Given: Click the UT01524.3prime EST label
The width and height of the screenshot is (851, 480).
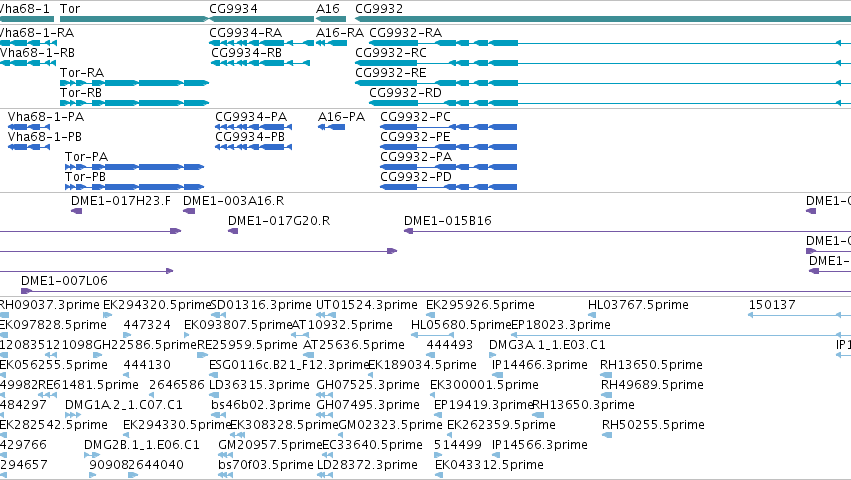Looking at the screenshot, I should 367,305.
